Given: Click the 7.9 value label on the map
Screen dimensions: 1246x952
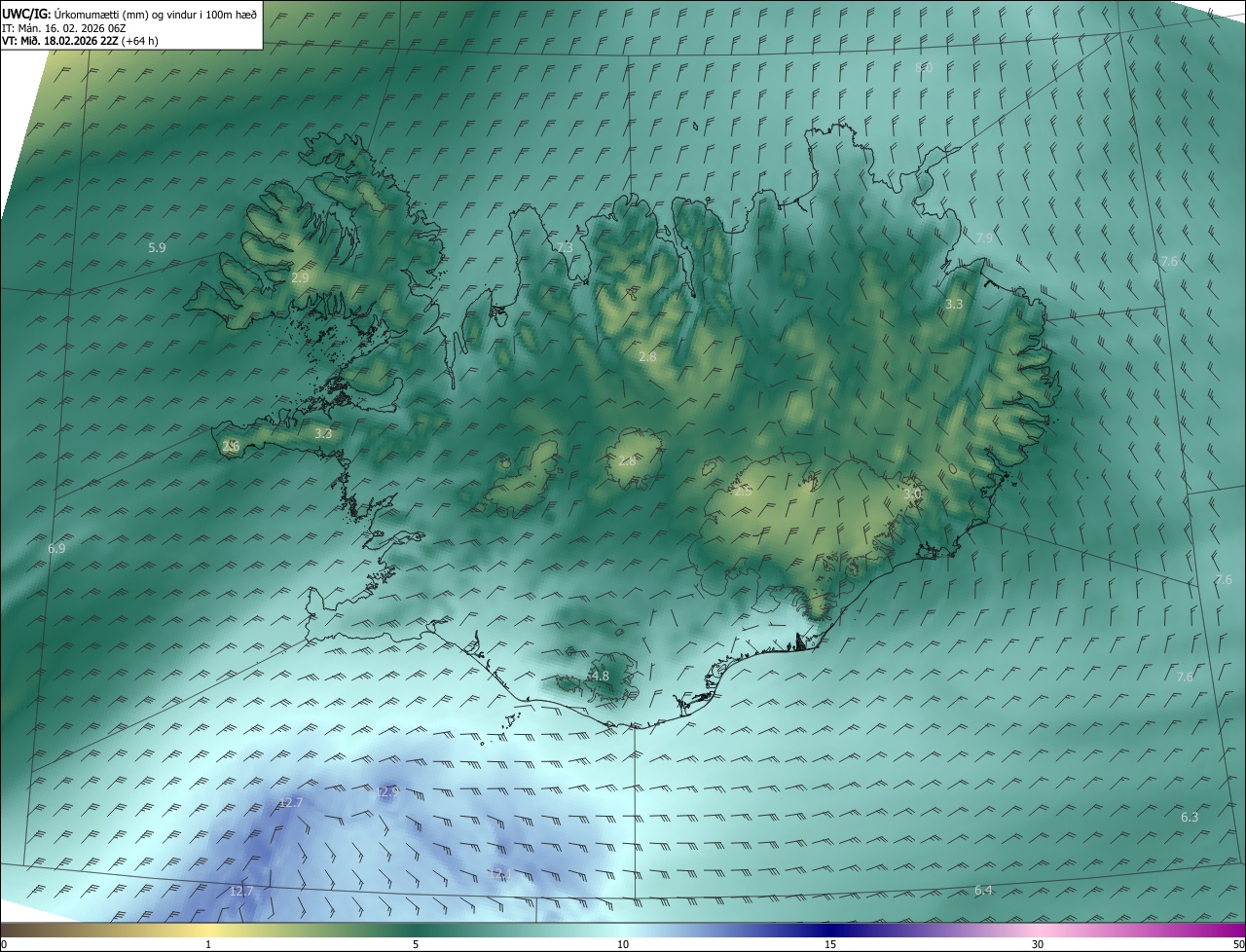Looking at the screenshot, I should click(x=984, y=238).
